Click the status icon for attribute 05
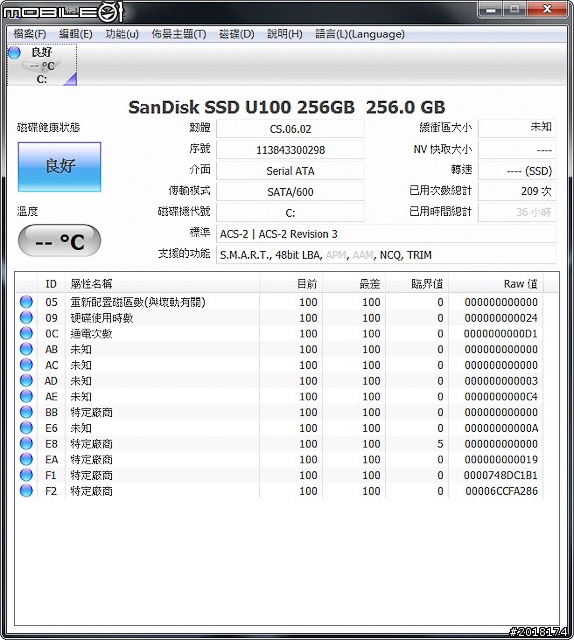This screenshot has width=574, height=640. [26, 302]
